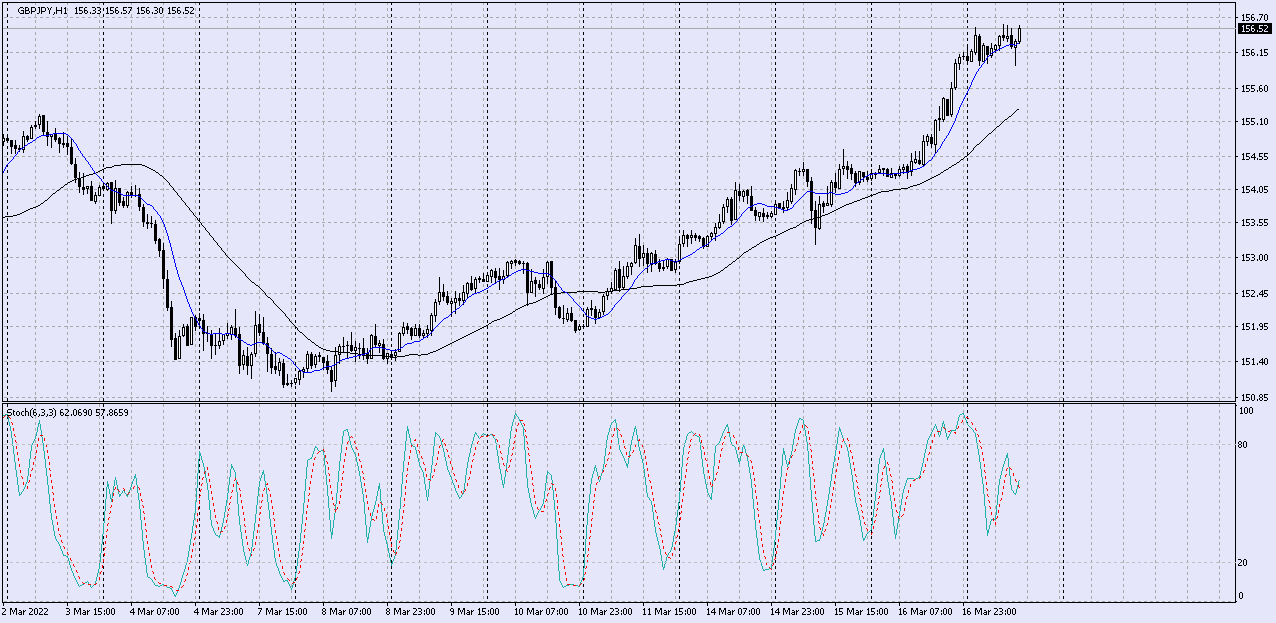Select the 8 Mar 07:00 time label
This screenshot has width=1276, height=623.
[346, 610]
